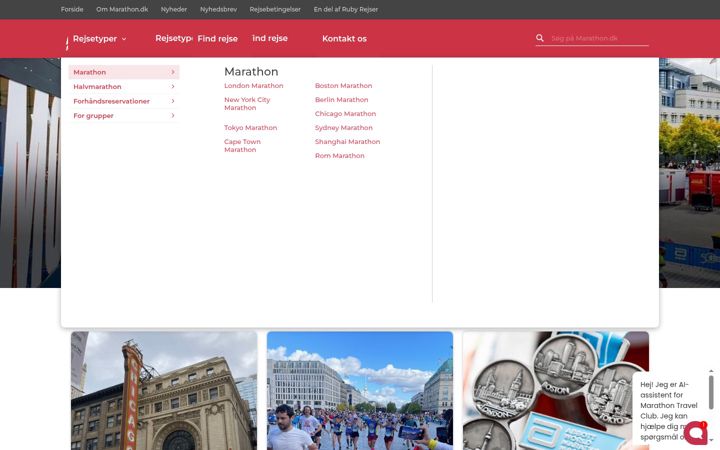Screen dimensions: 720x450
Task: Select Marathon category in side menu
Action: click(124, 72)
